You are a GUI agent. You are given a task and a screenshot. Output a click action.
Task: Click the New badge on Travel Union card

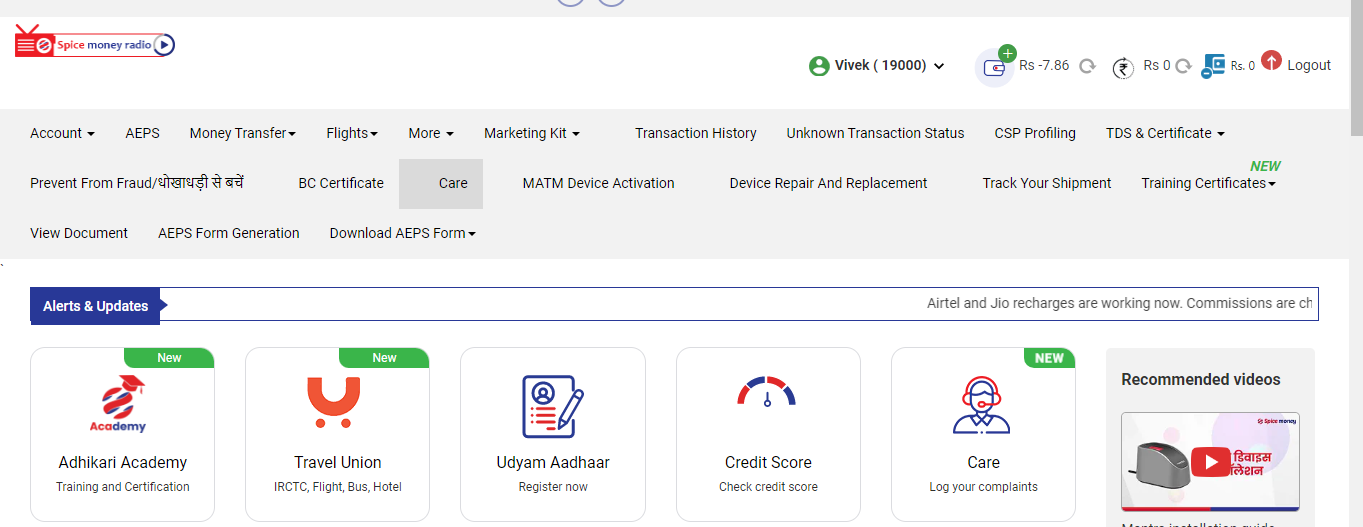pyautogui.click(x=384, y=358)
